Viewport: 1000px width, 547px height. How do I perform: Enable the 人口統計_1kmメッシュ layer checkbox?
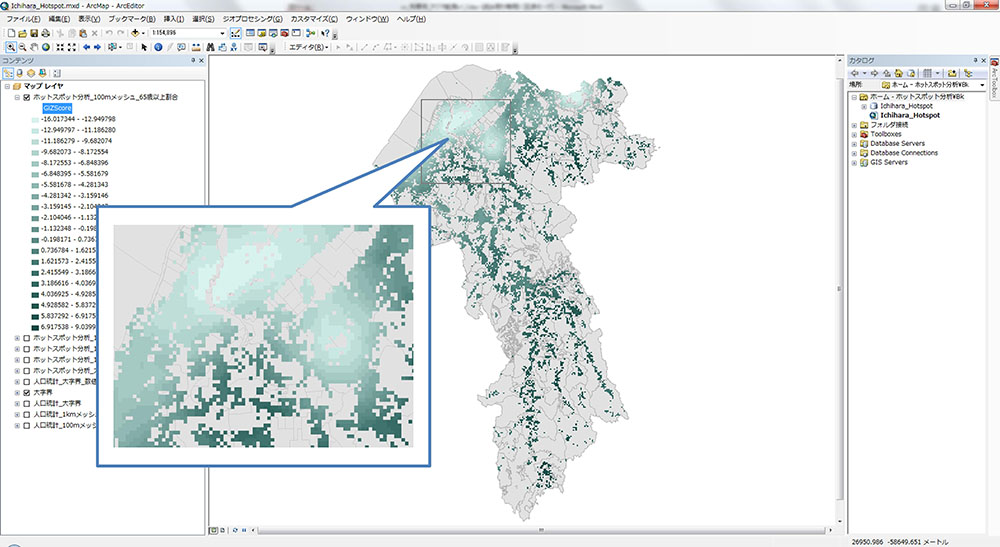tap(26, 414)
